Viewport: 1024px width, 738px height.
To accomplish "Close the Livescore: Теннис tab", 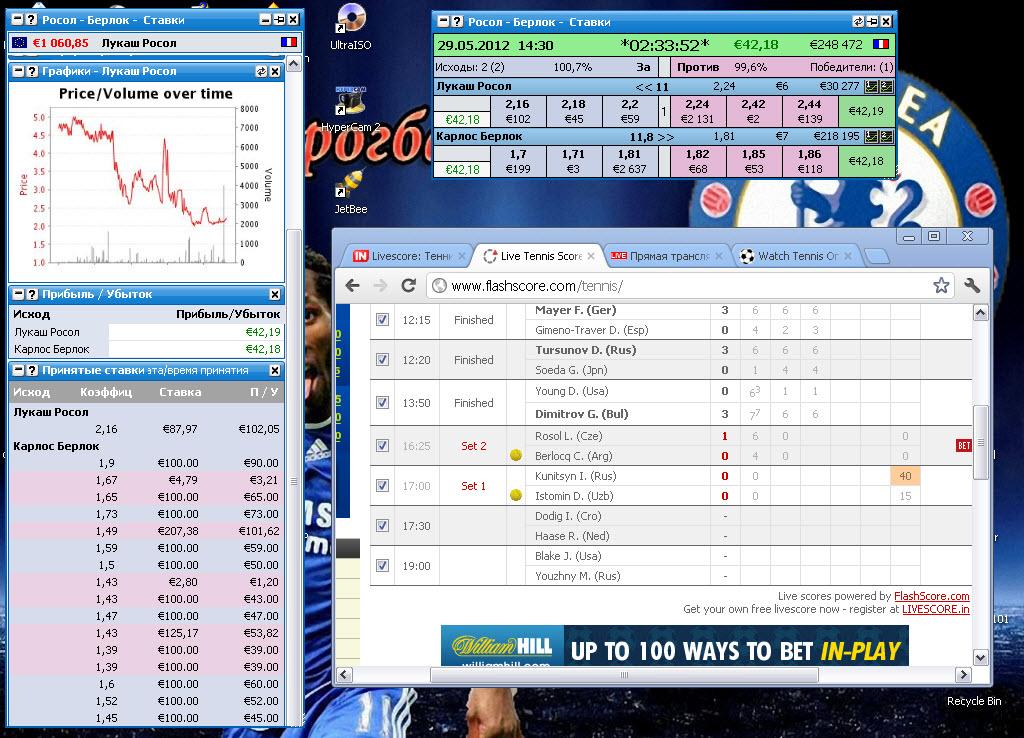I will [x=462, y=256].
